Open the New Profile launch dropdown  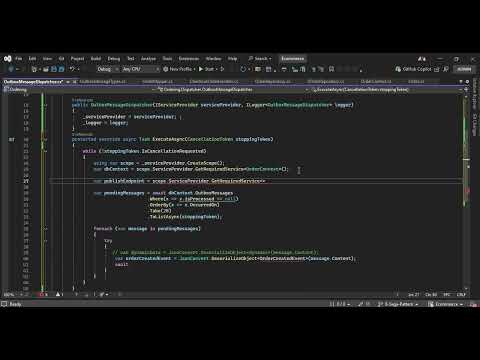coord(179,69)
